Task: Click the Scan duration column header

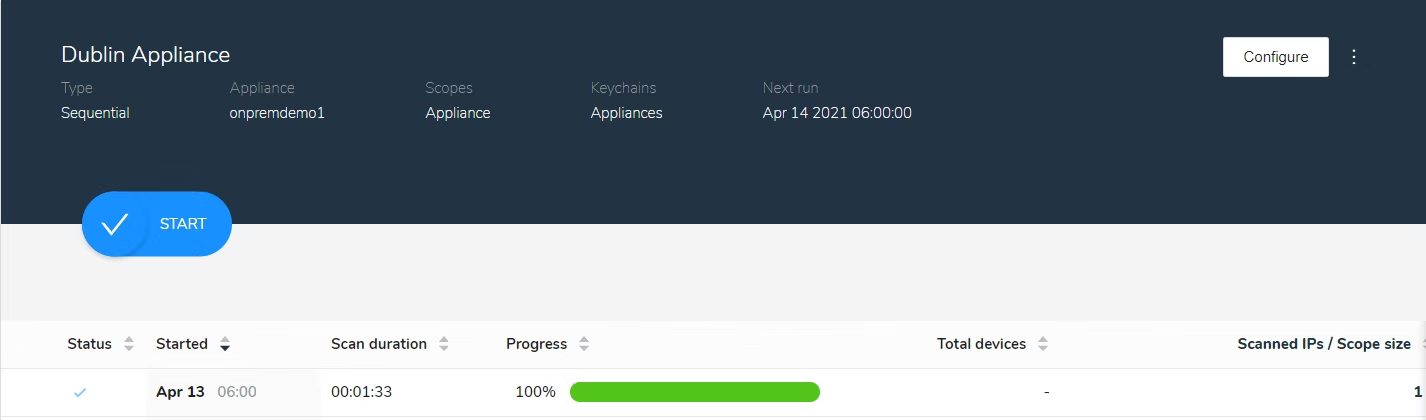Action: point(379,344)
